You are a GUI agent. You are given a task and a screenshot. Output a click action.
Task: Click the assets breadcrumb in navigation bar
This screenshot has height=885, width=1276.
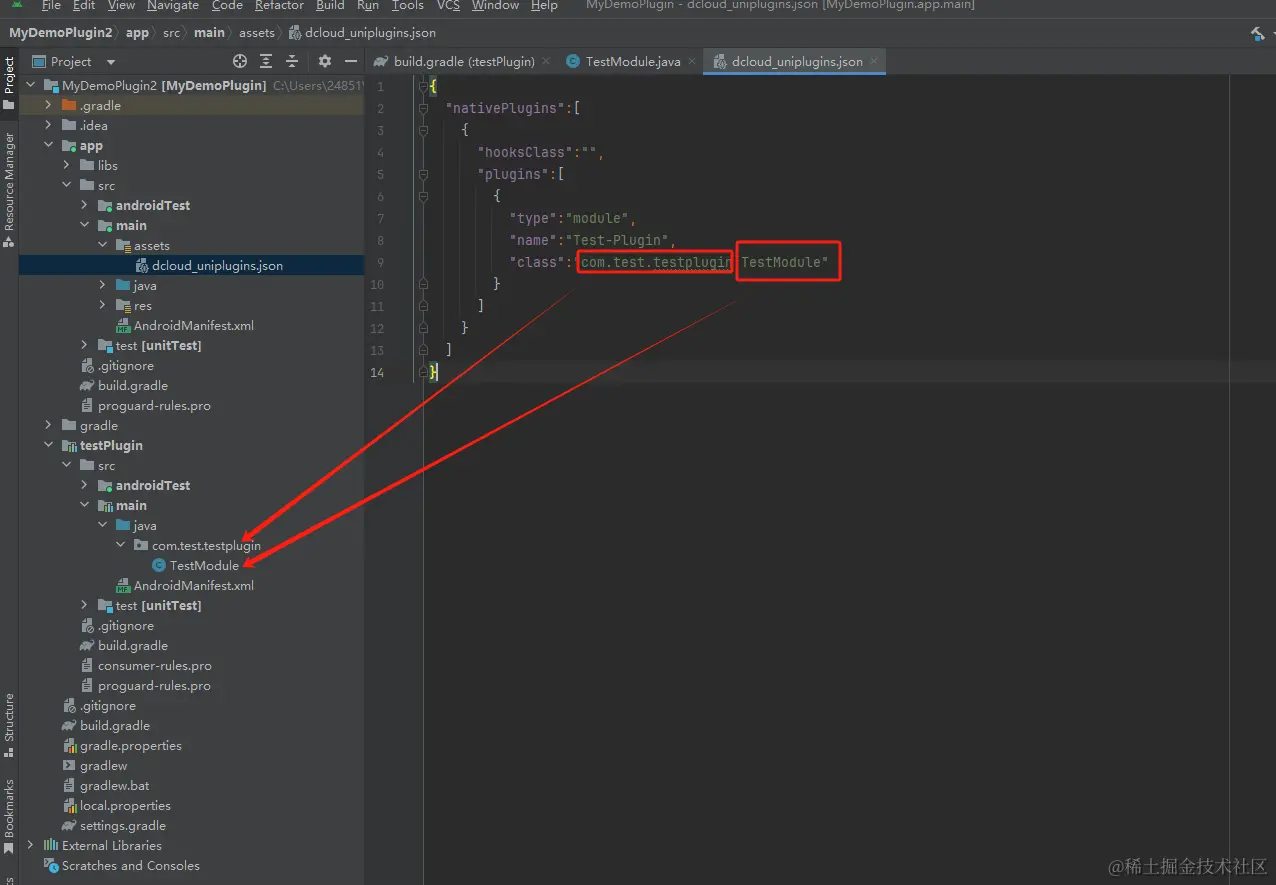point(257,33)
